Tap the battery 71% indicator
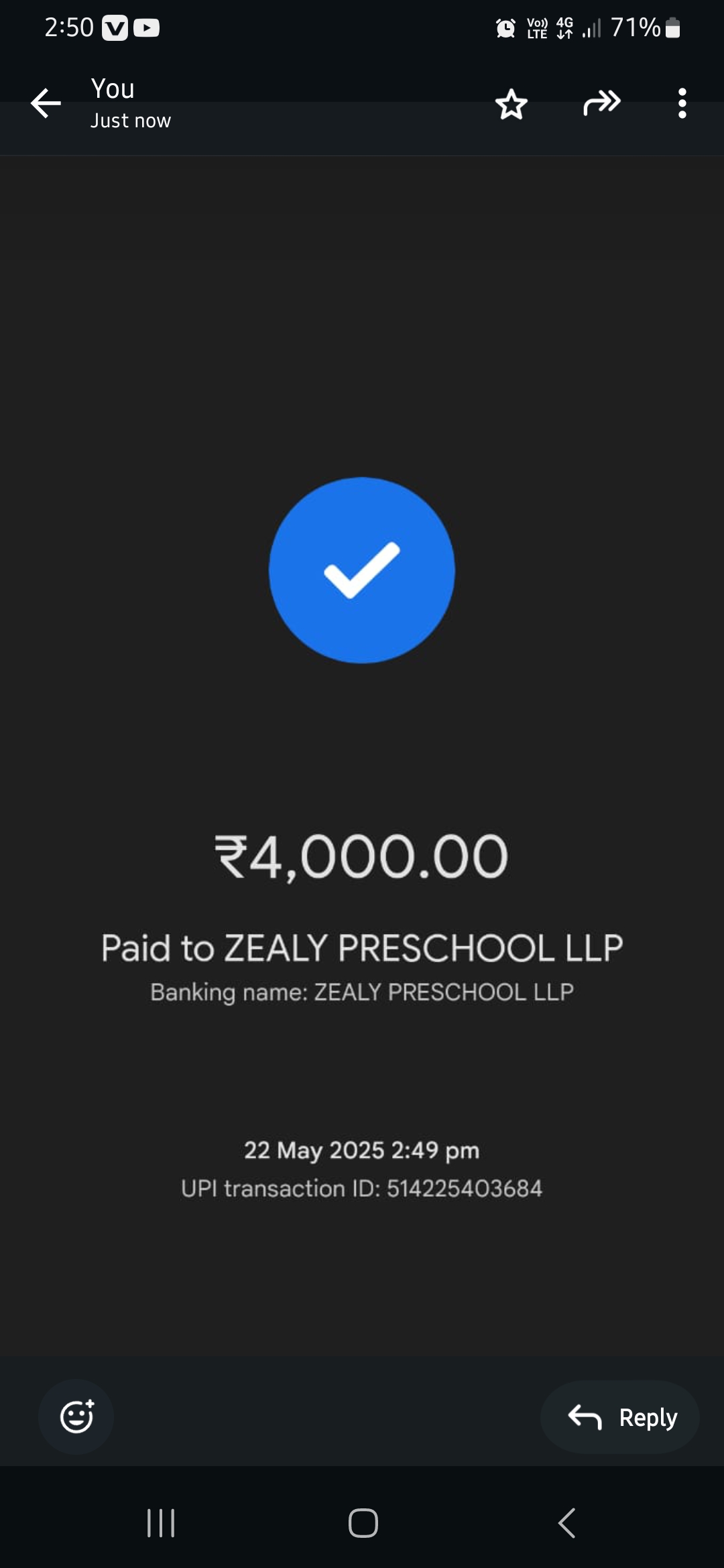Image resolution: width=724 pixels, height=1568 pixels. click(x=646, y=28)
